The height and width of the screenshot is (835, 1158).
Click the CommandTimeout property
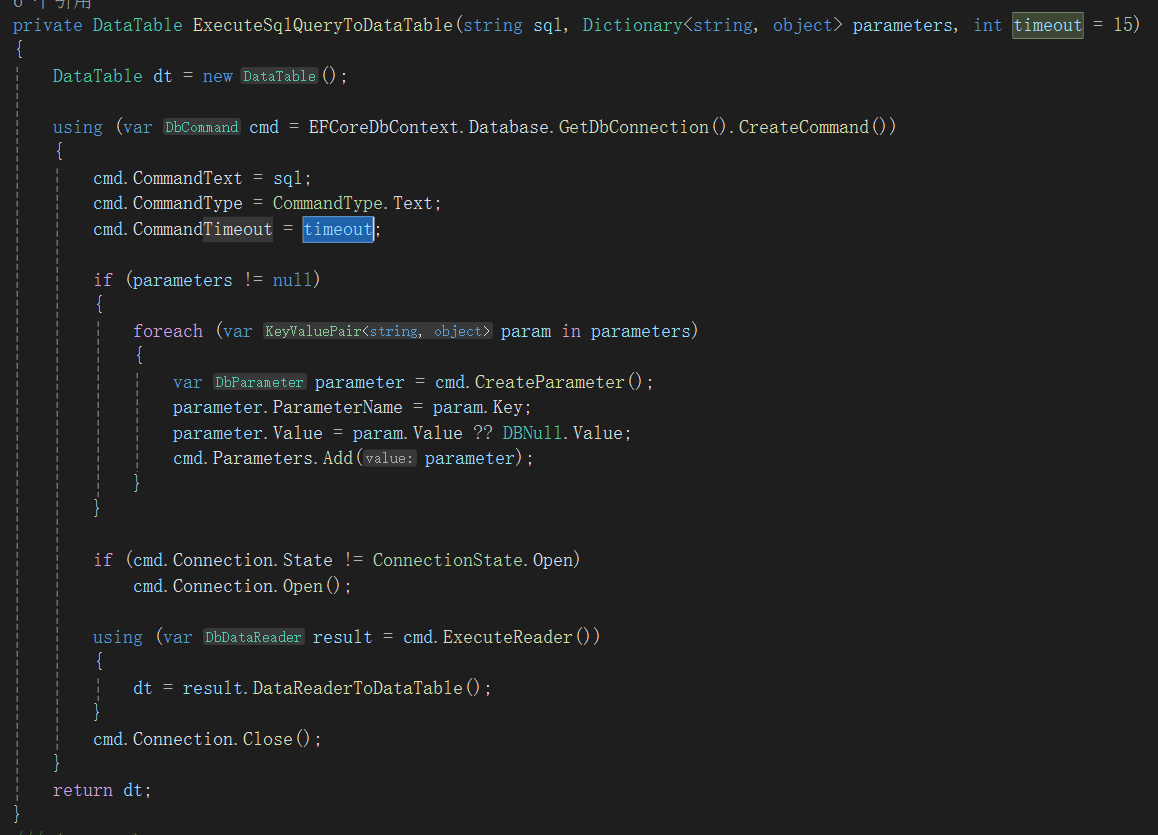[x=202, y=229]
